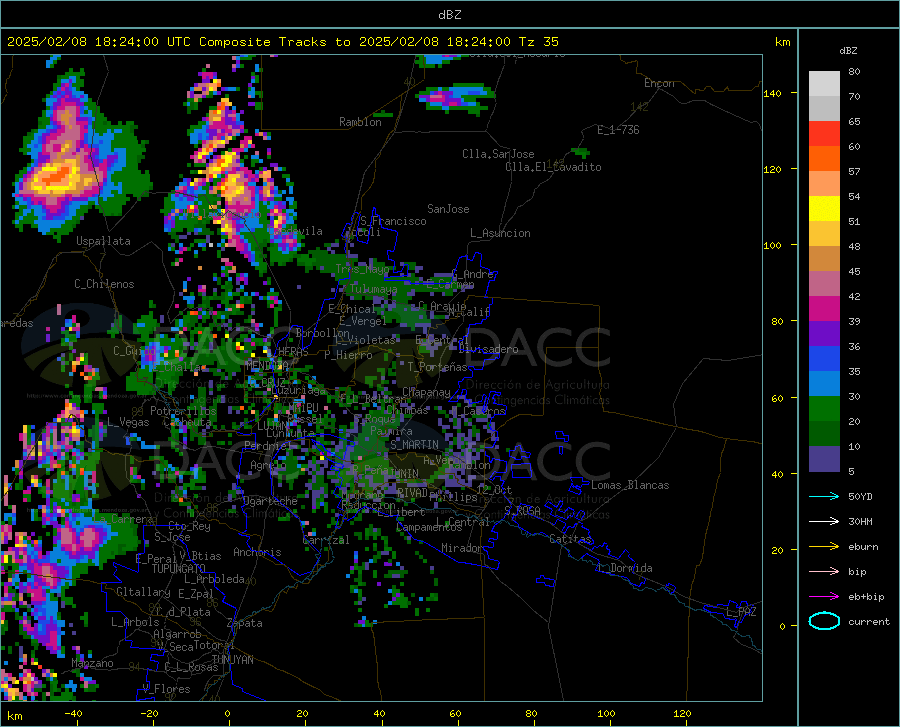Viewport: 900px width, 727px height.
Task: Click the C_Chilenos map label
Action: click(104, 284)
